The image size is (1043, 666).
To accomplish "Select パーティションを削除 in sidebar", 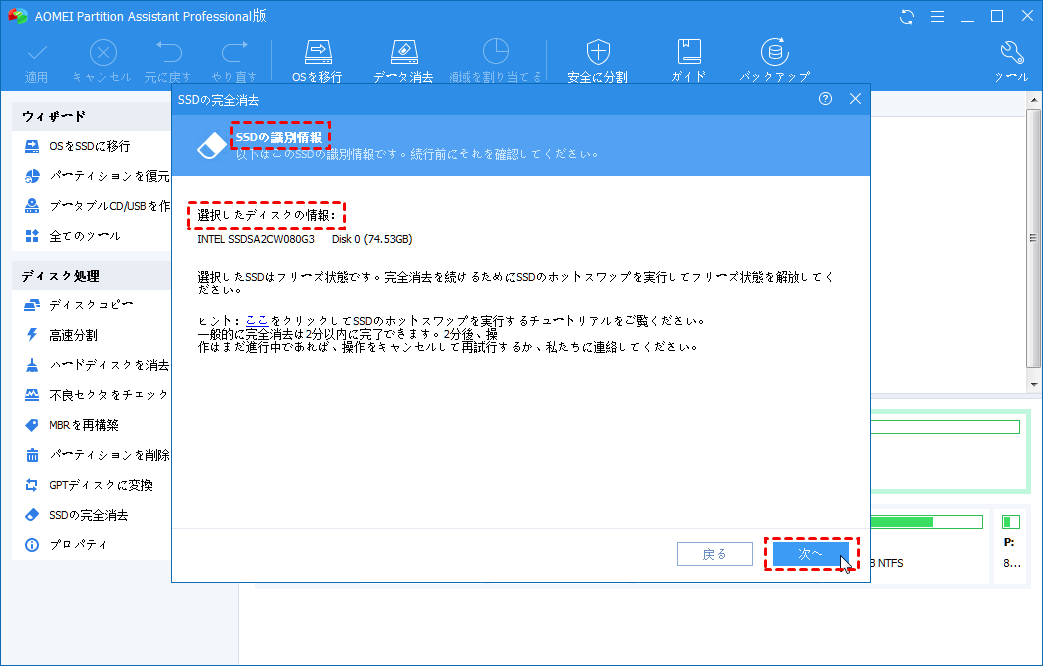I will point(96,455).
